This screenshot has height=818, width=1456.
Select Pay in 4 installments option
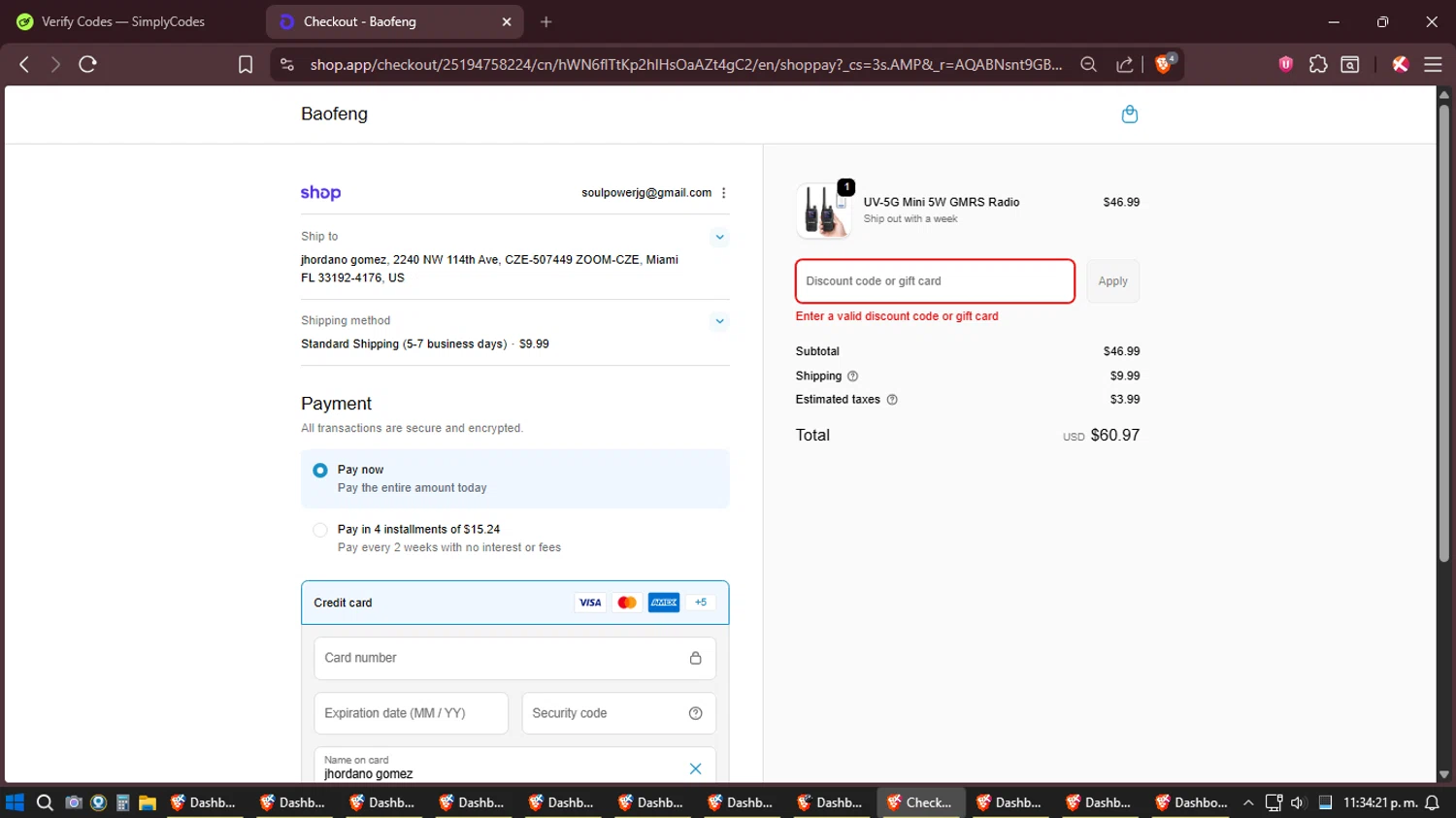(x=514, y=539)
